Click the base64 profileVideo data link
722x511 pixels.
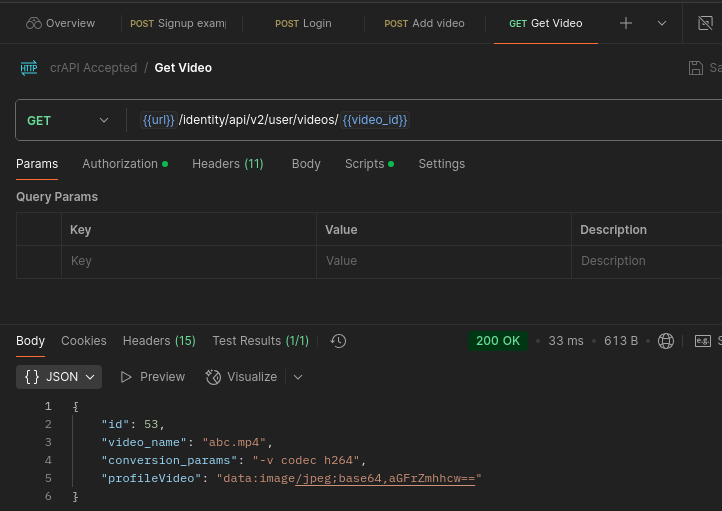(385, 479)
